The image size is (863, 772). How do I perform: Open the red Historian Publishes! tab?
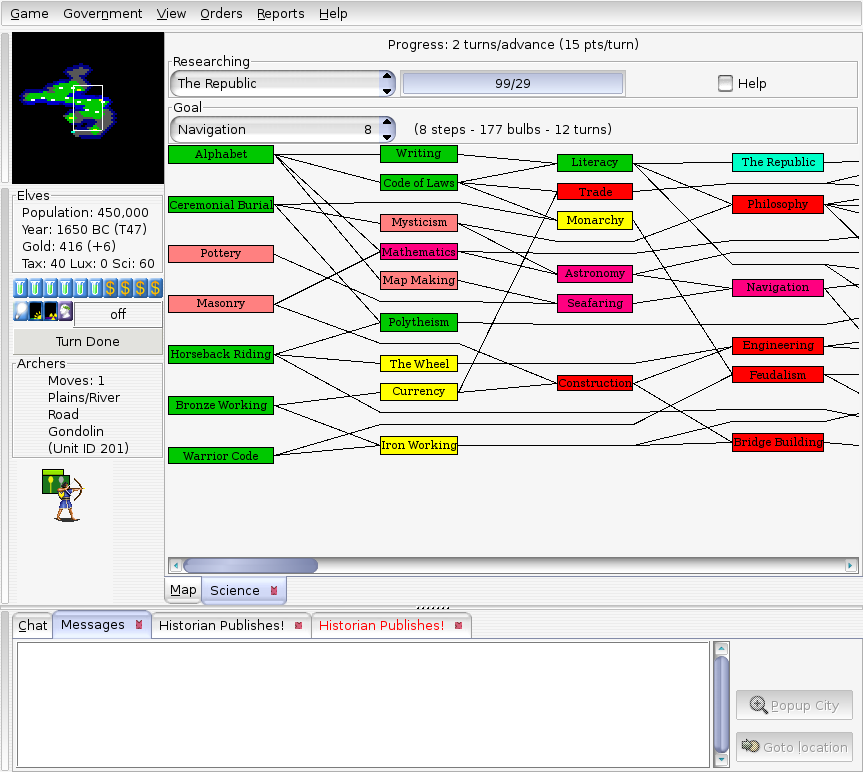(381, 626)
